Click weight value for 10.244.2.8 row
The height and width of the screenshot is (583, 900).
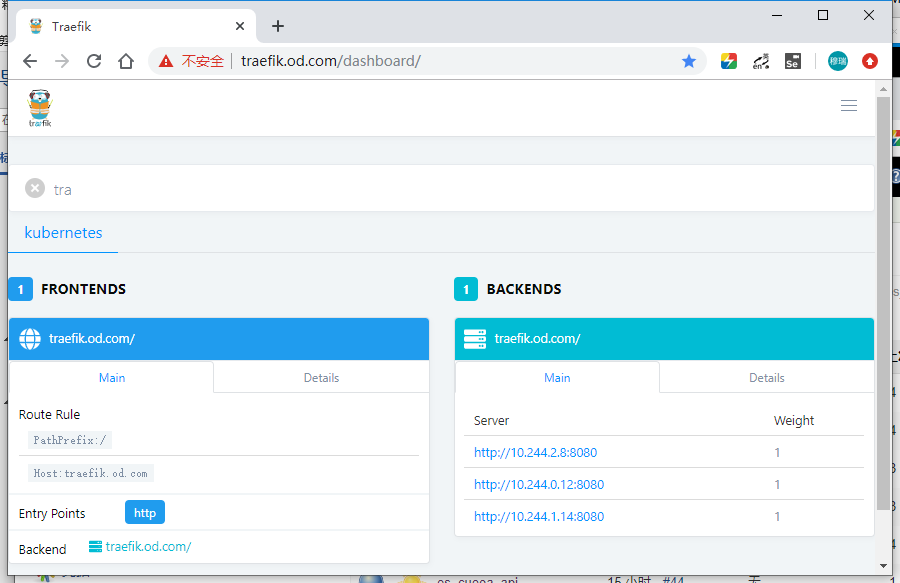(777, 453)
